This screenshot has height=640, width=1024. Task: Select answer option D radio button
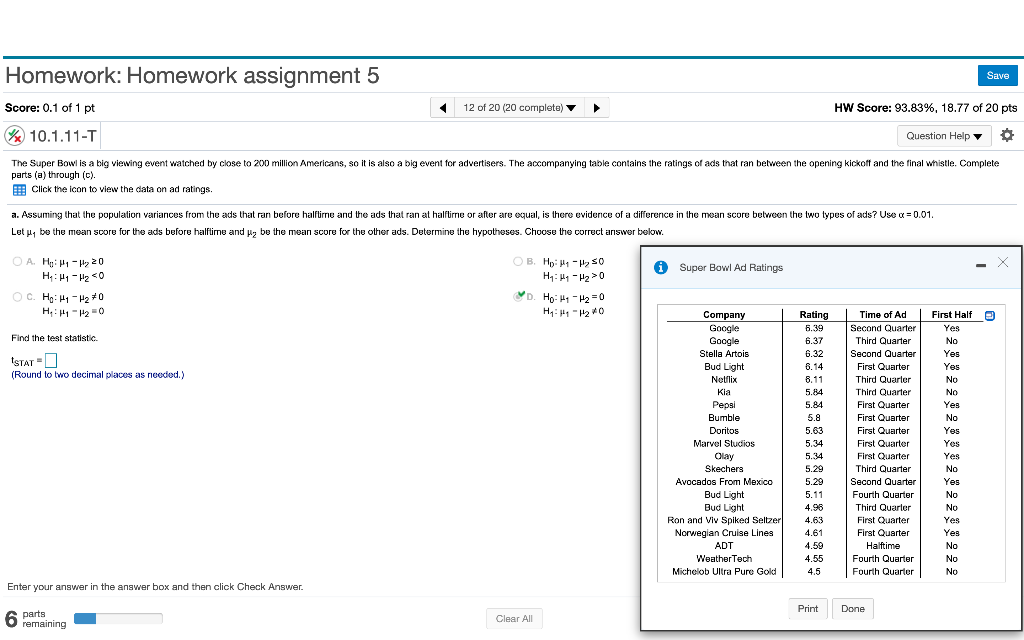click(519, 296)
